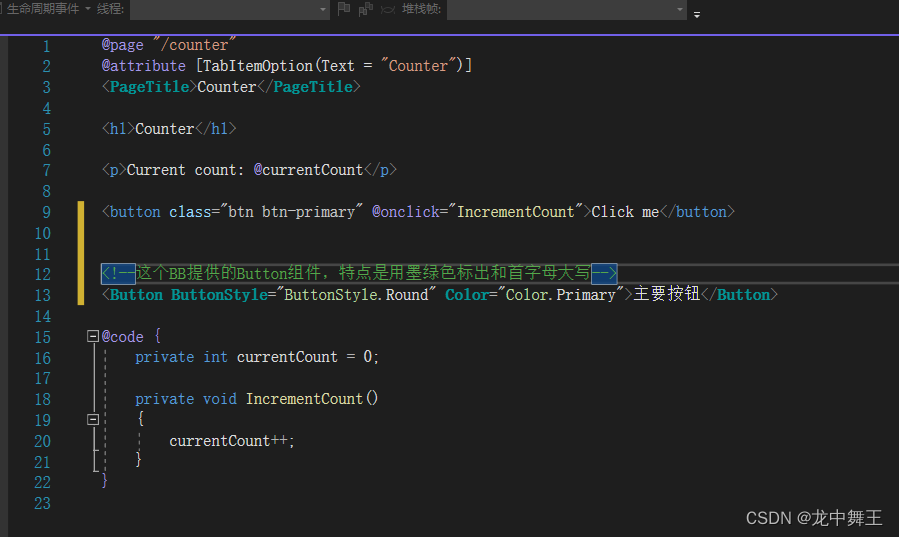
Task: Click the void keyword on line 18
Action: tap(220, 398)
